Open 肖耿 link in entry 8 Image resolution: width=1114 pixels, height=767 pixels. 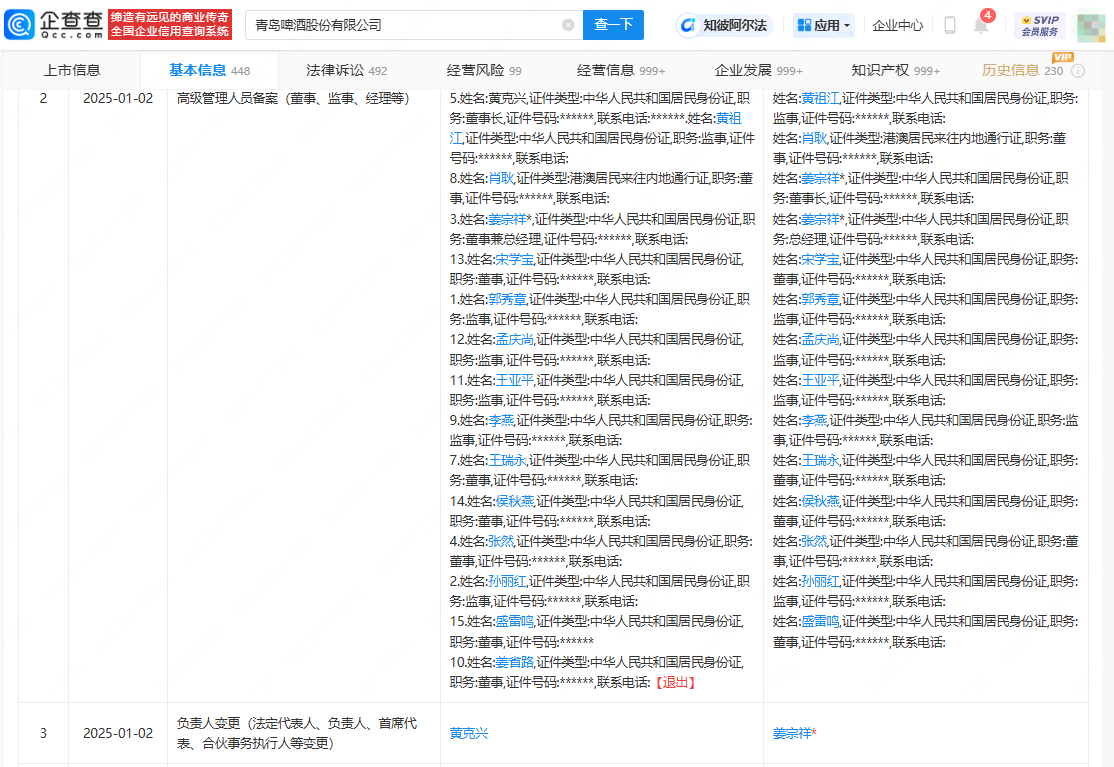pyautogui.click(x=501, y=178)
